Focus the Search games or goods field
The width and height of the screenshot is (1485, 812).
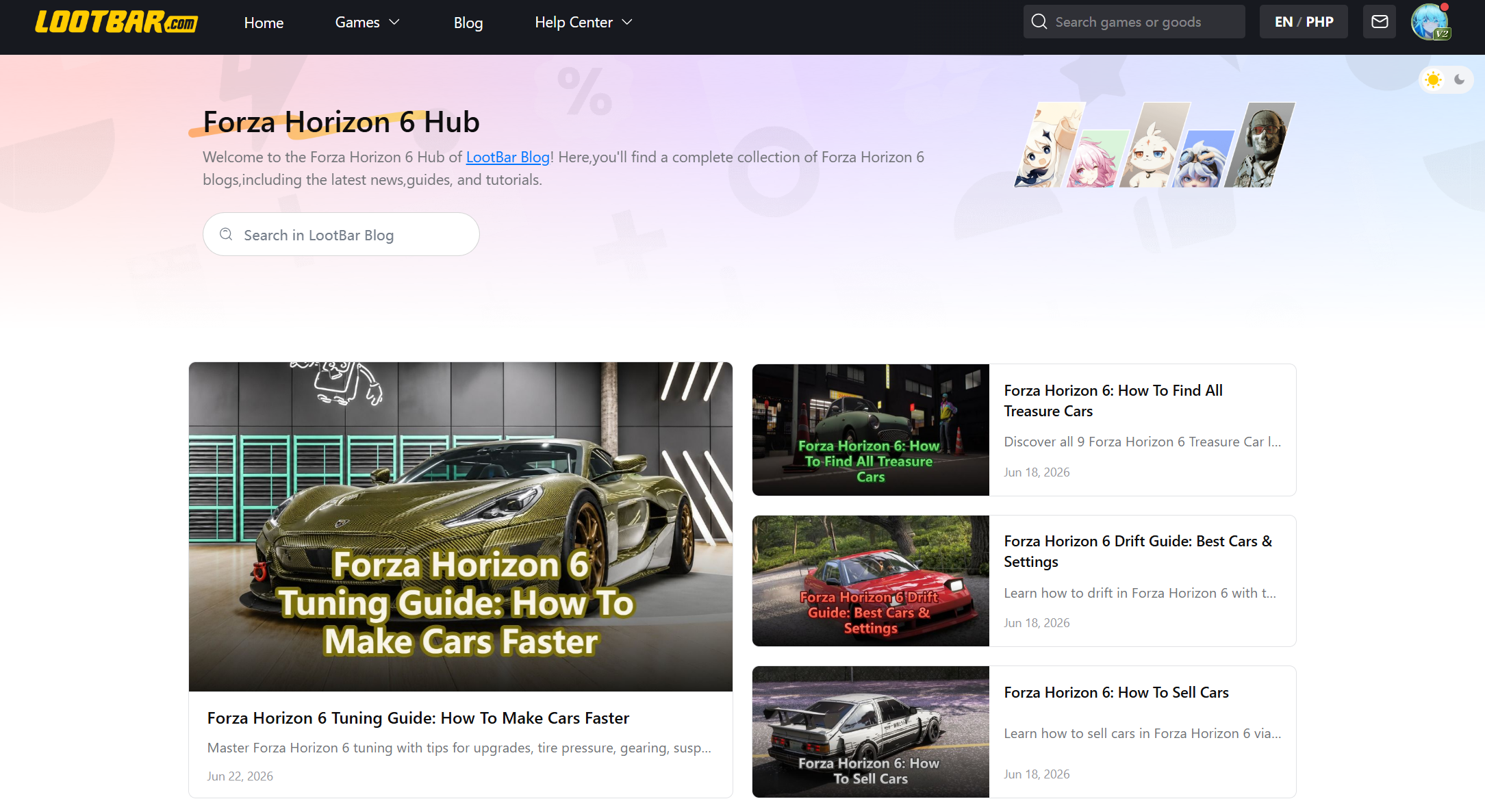(1134, 22)
